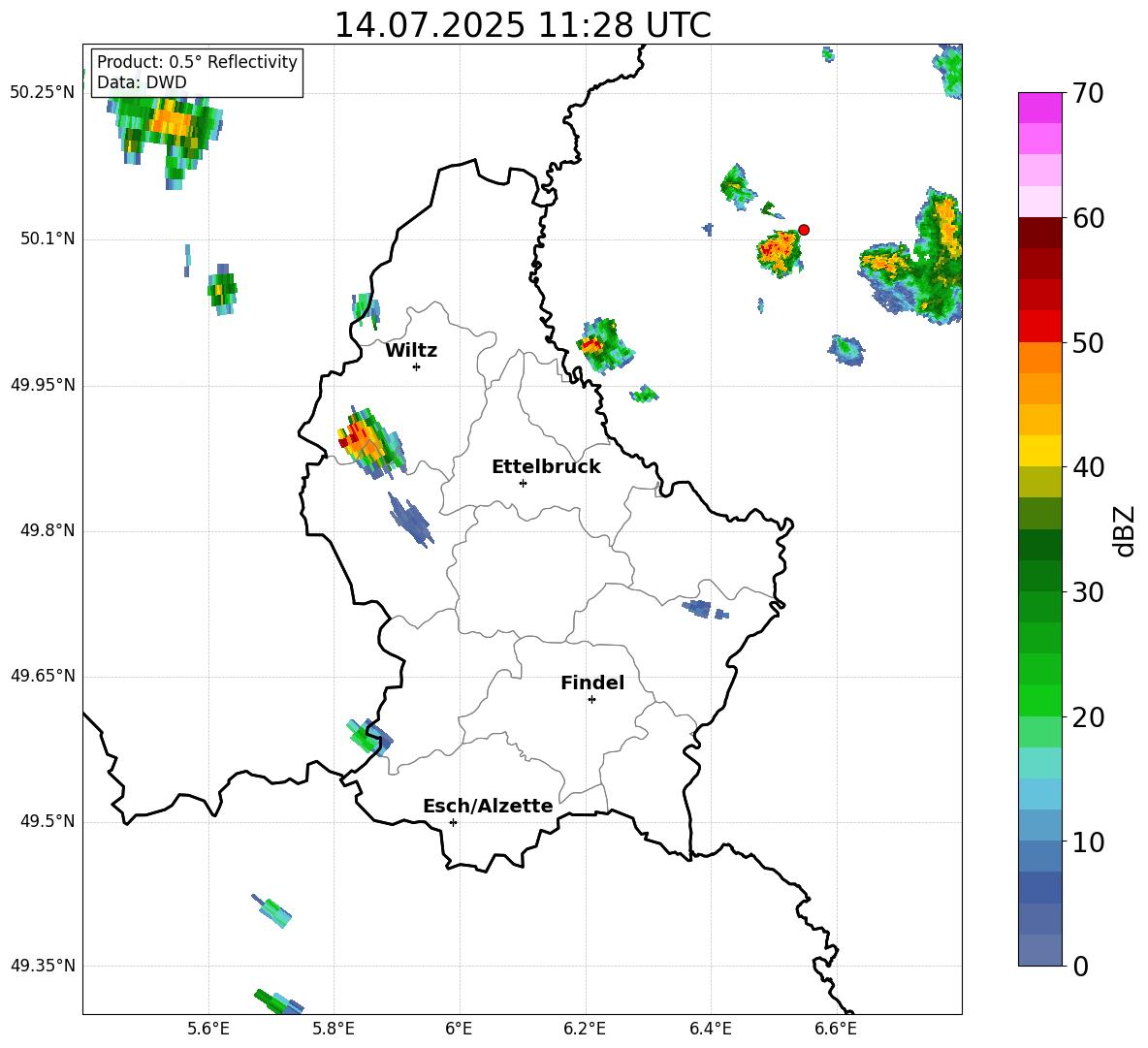
Task: Click the 40 label on the colorbar
Action: (x=1087, y=467)
